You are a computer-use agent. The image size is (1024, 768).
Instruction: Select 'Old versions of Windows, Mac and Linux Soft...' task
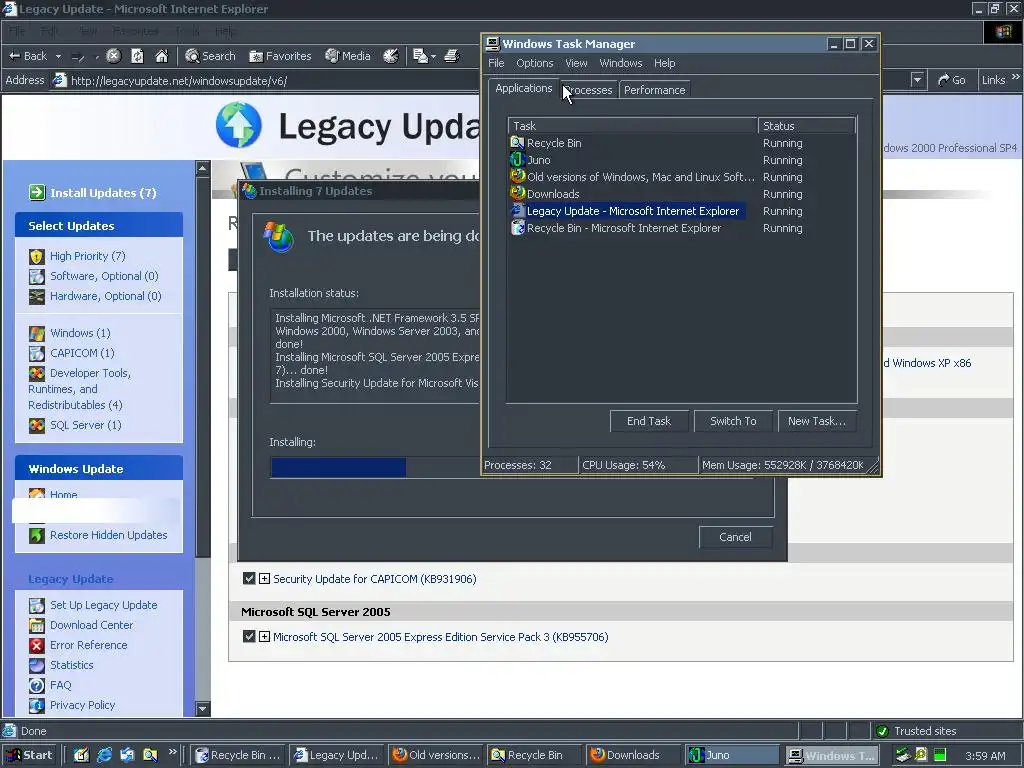(x=682, y=177)
